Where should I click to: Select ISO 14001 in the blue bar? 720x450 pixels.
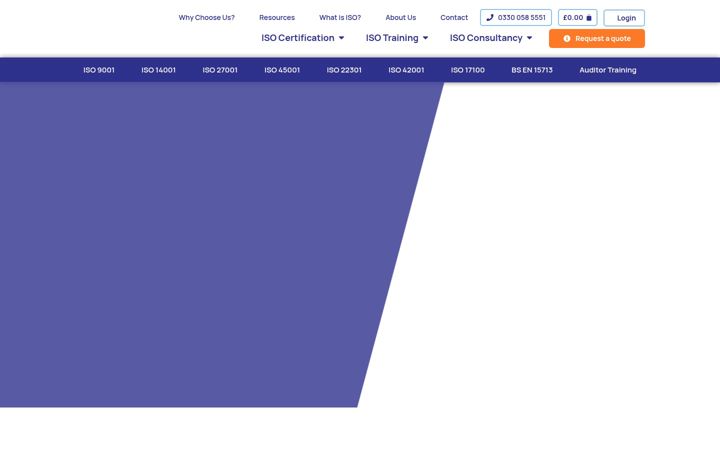(158, 70)
